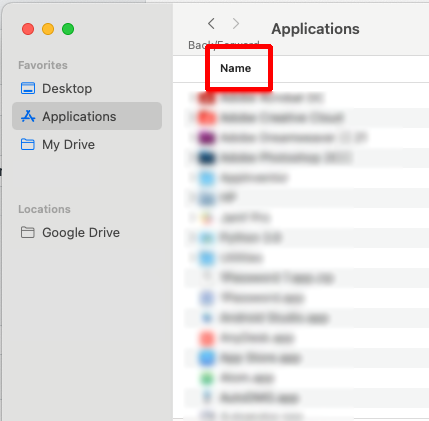Go back with the left chevron arrow

tap(211, 24)
